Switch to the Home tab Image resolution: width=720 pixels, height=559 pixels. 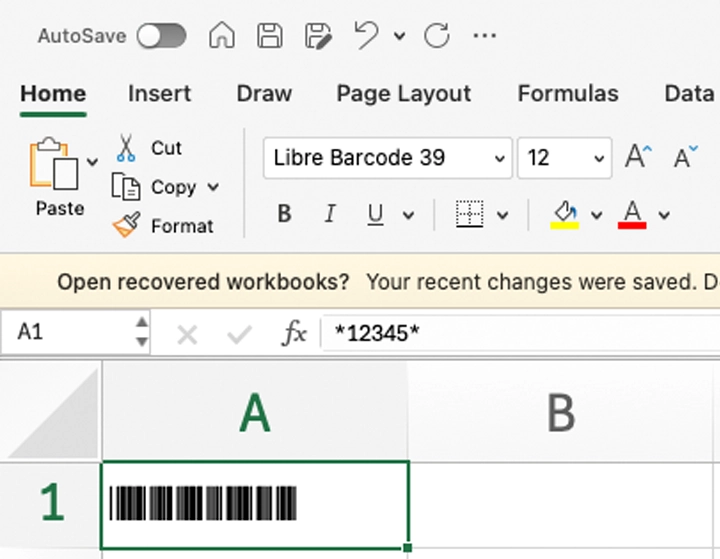(53, 94)
